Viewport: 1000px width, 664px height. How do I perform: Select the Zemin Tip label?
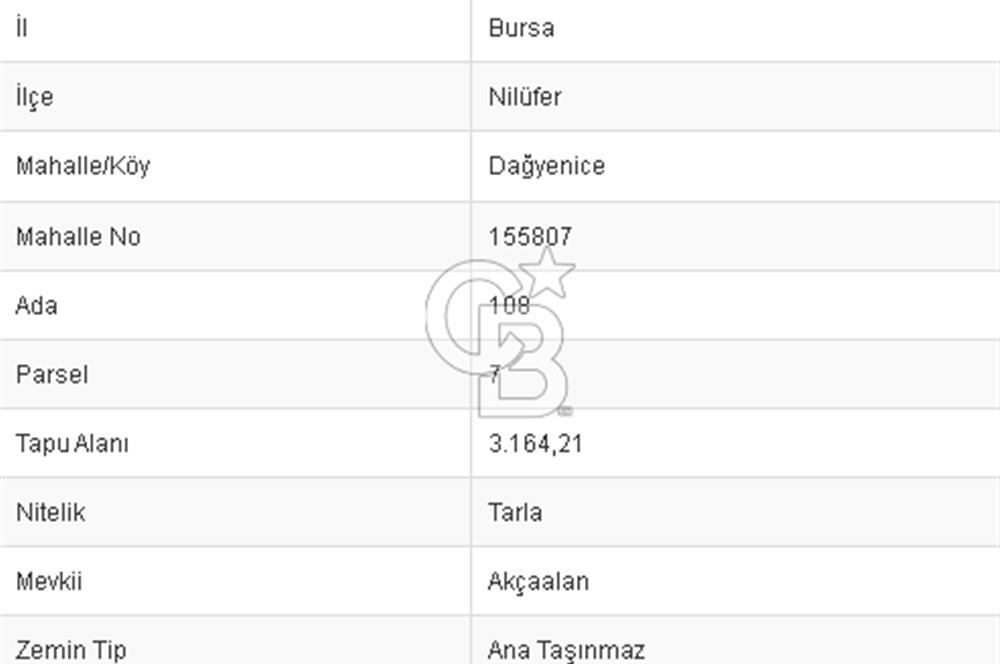(x=71, y=650)
